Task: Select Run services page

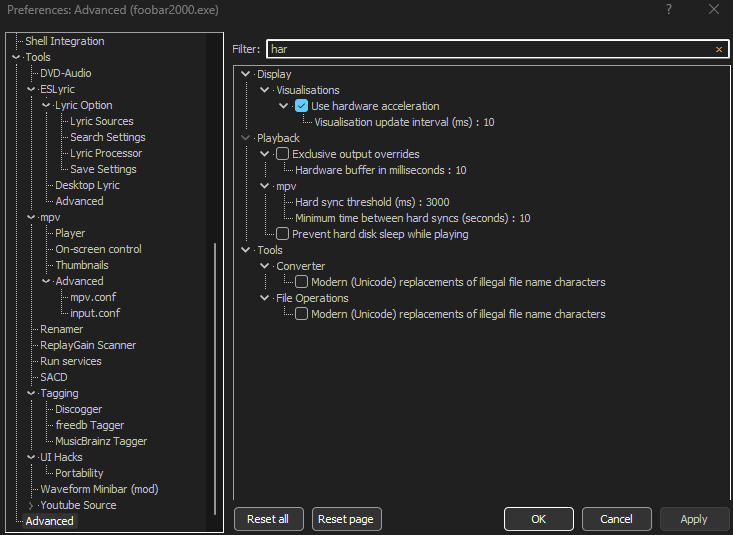Action: (x=71, y=361)
